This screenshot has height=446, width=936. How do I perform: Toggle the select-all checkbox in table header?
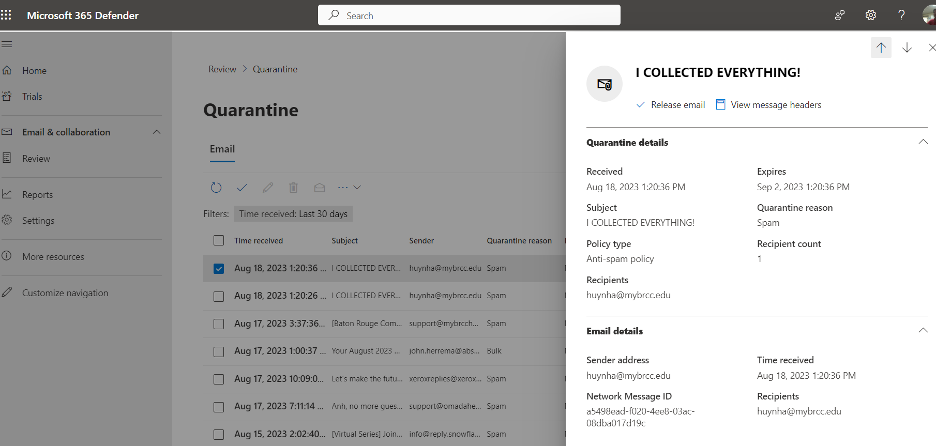click(x=218, y=240)
